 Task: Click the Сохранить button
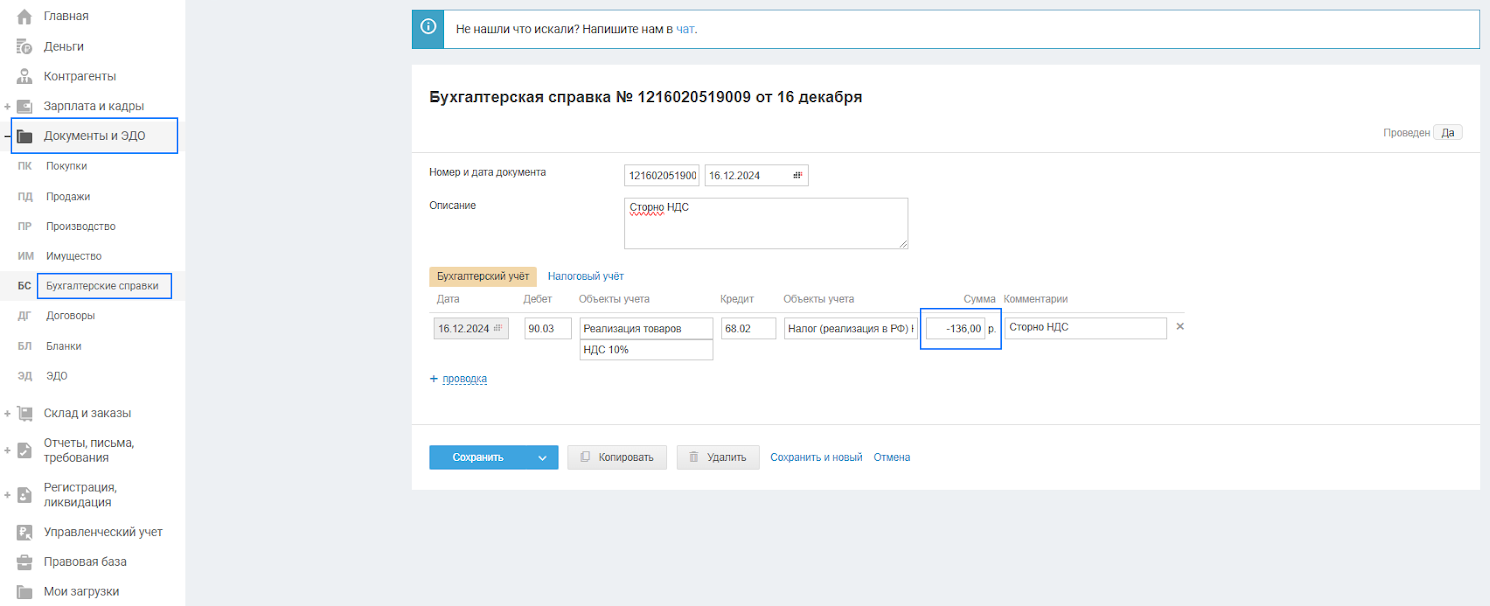click(x=478, y=457)
